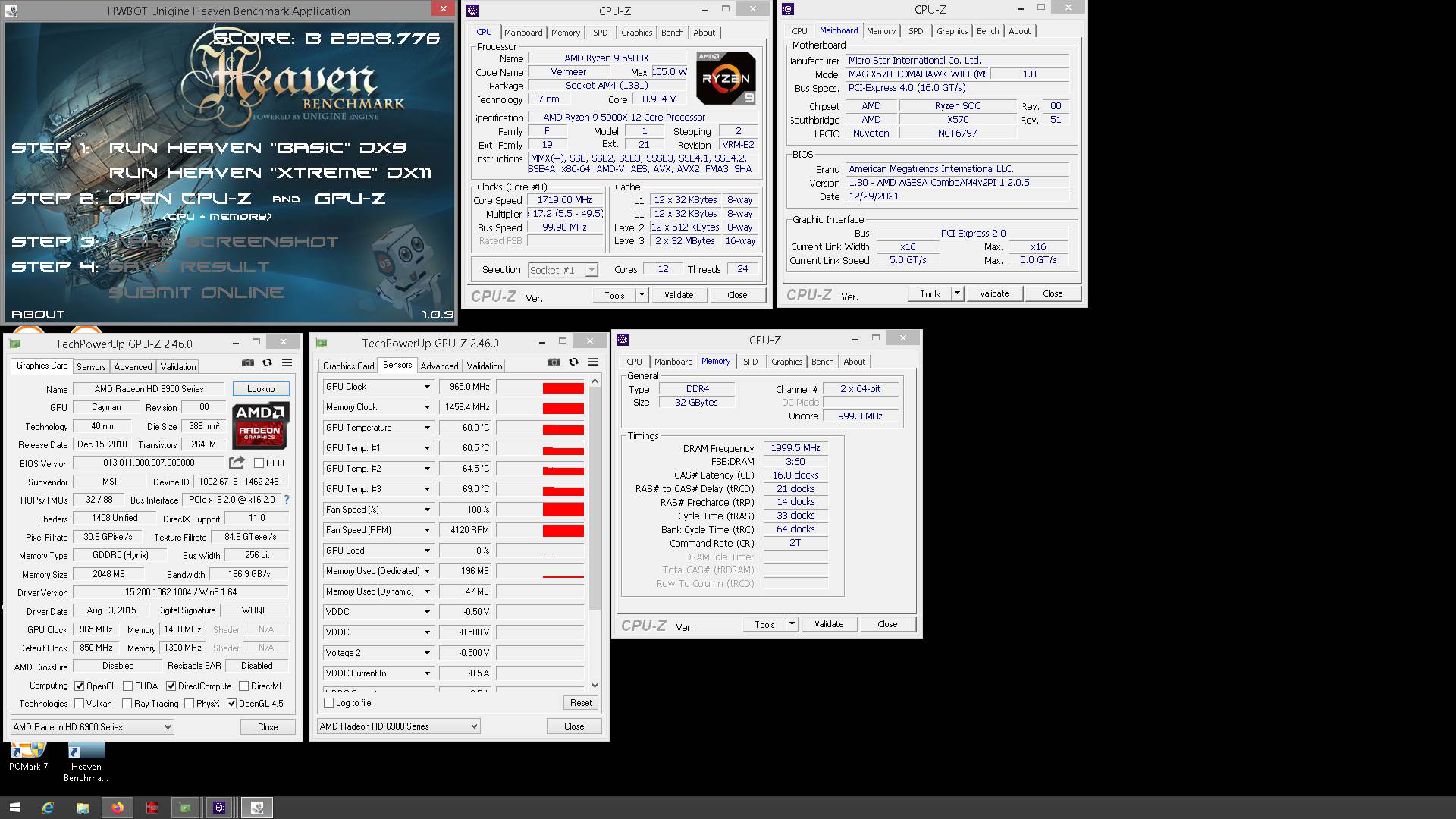Toggle the OpenCL checkbox

[79, 686]
